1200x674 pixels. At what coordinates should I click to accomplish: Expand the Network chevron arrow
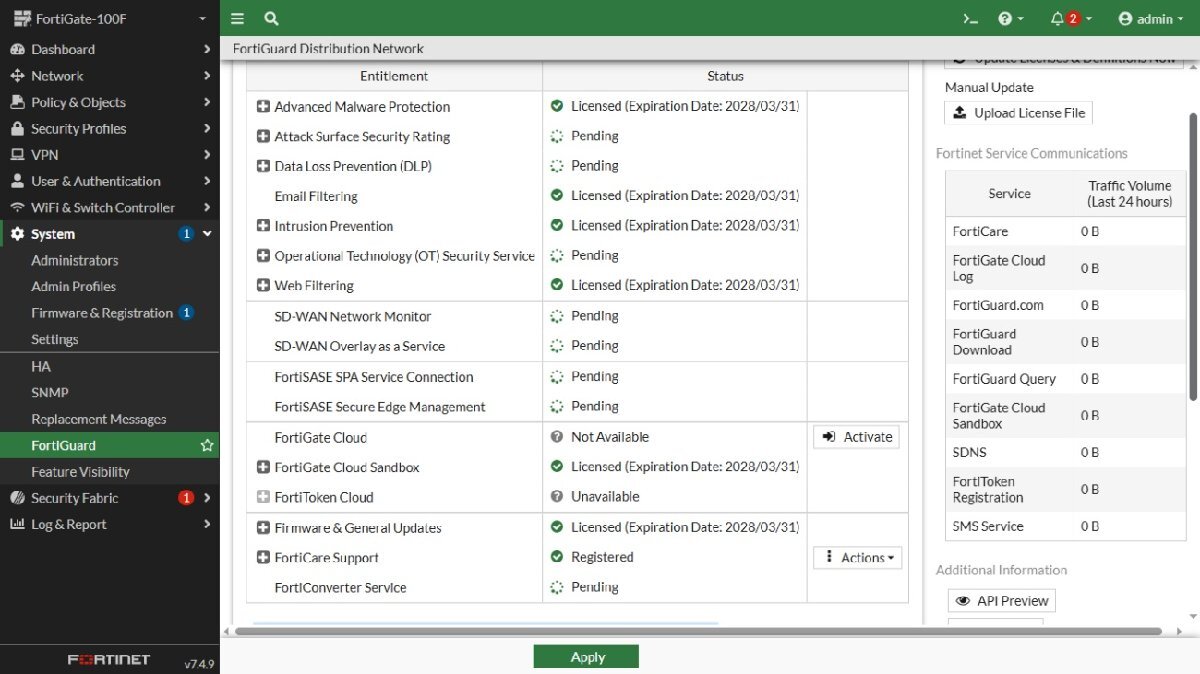point(207,76)
